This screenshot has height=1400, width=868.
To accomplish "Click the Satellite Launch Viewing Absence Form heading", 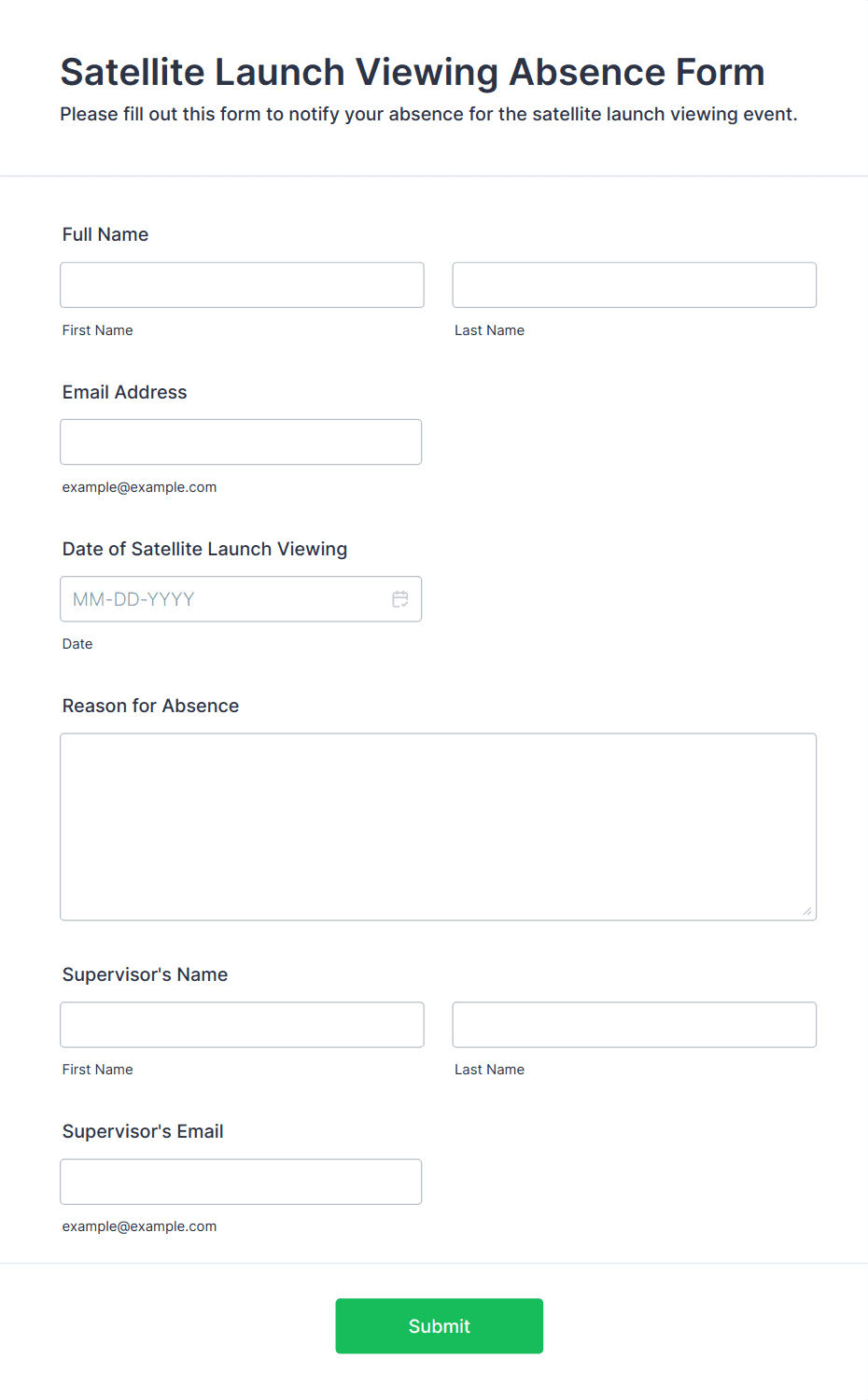I will tap(413, 72).
